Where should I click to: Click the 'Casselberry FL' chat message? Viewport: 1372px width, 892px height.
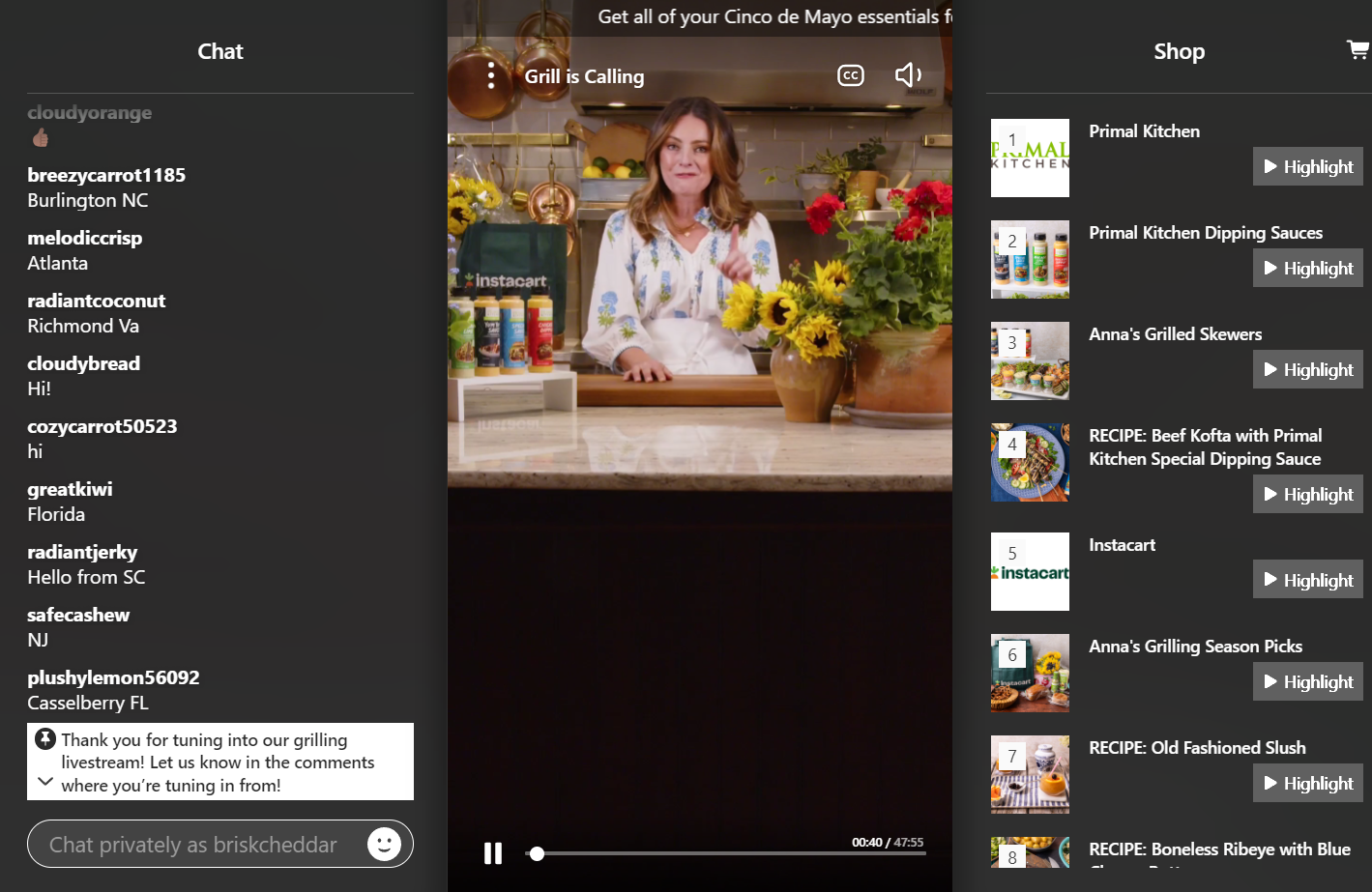point(88,703)
